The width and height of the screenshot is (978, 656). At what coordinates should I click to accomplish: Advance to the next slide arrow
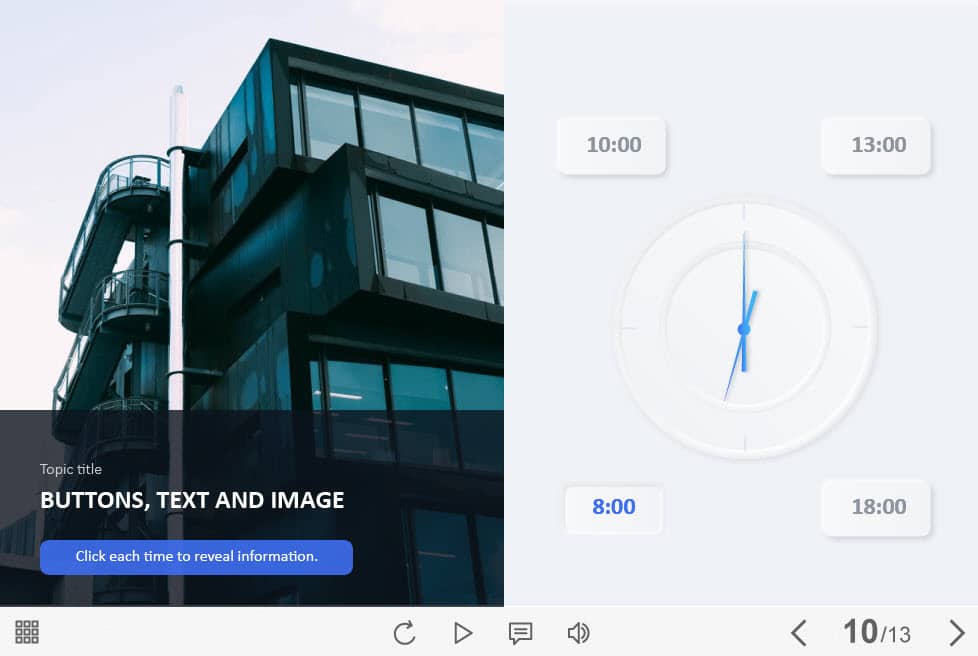(x=956, y=632)
